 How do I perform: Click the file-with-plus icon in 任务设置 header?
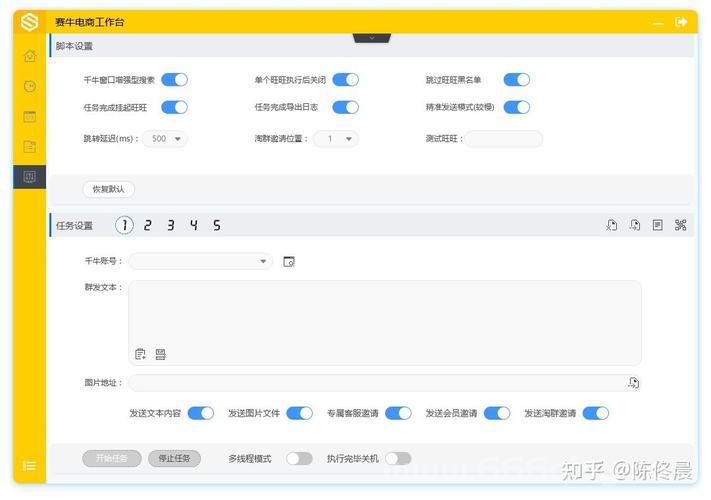(x=635, y=225)
